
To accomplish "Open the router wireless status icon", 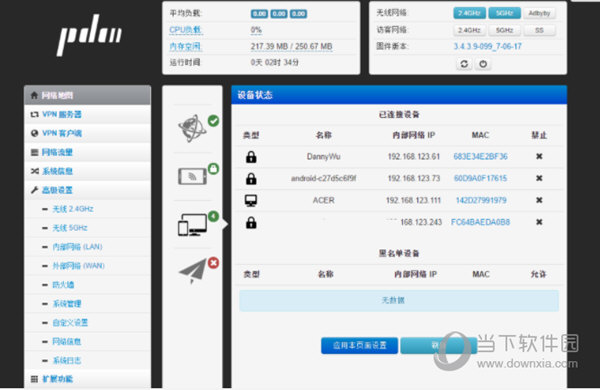I will point(192,176).
